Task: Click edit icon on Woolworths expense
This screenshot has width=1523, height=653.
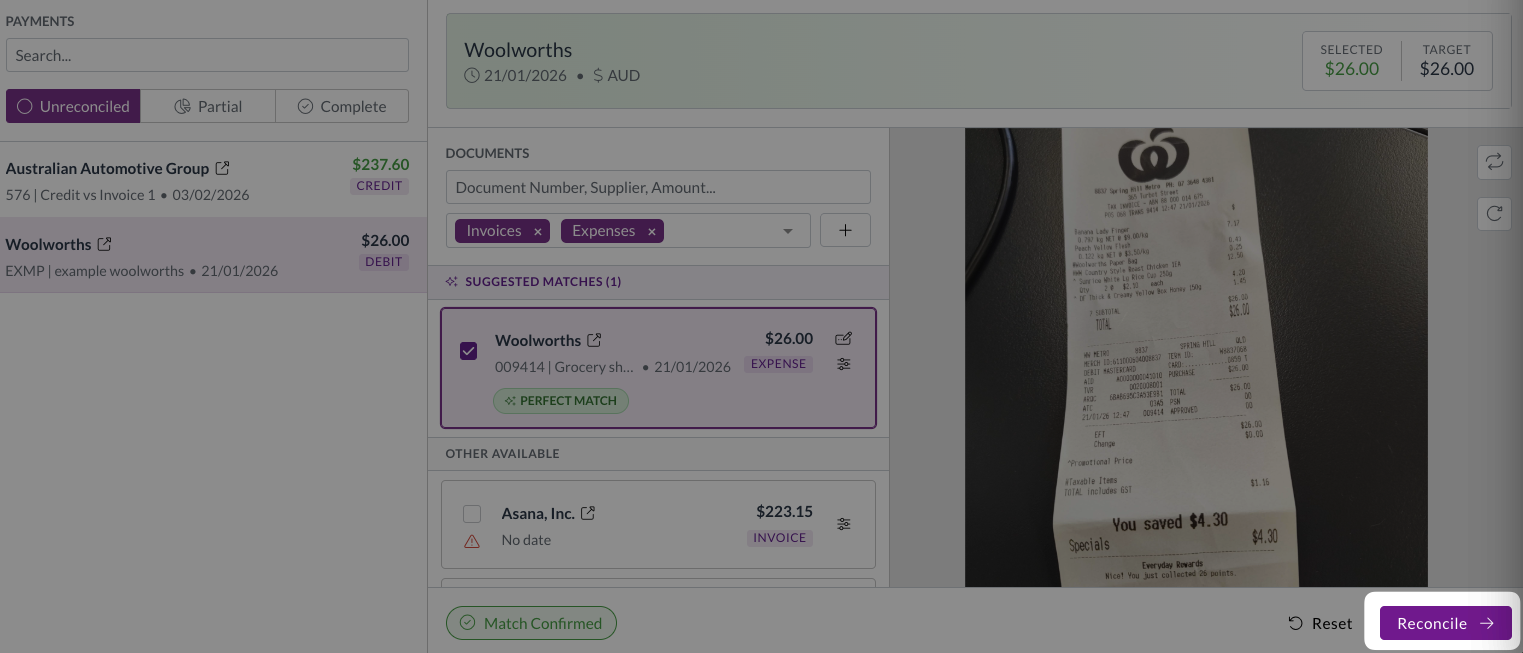Action: point(843,339)
